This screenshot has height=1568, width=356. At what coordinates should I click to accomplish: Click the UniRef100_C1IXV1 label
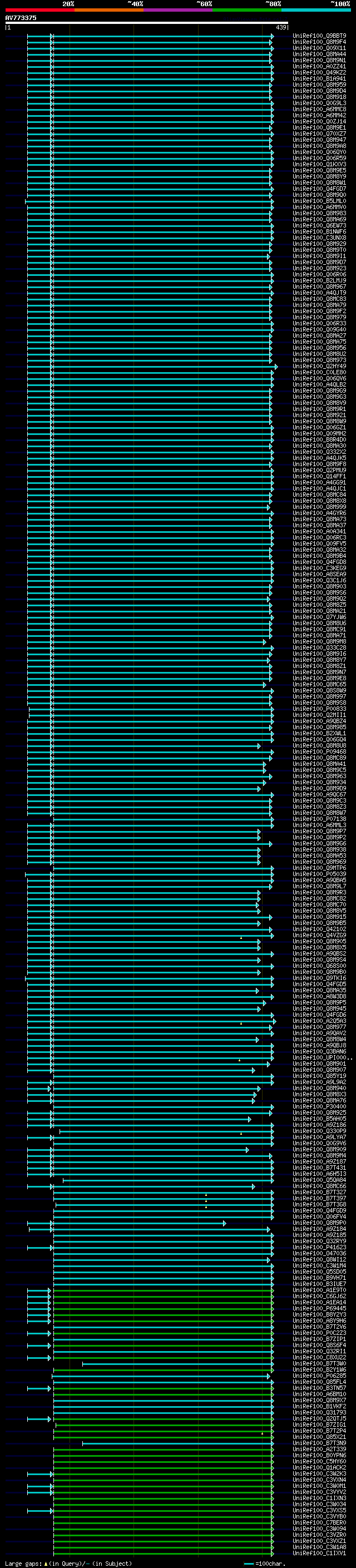point(319,1554)
